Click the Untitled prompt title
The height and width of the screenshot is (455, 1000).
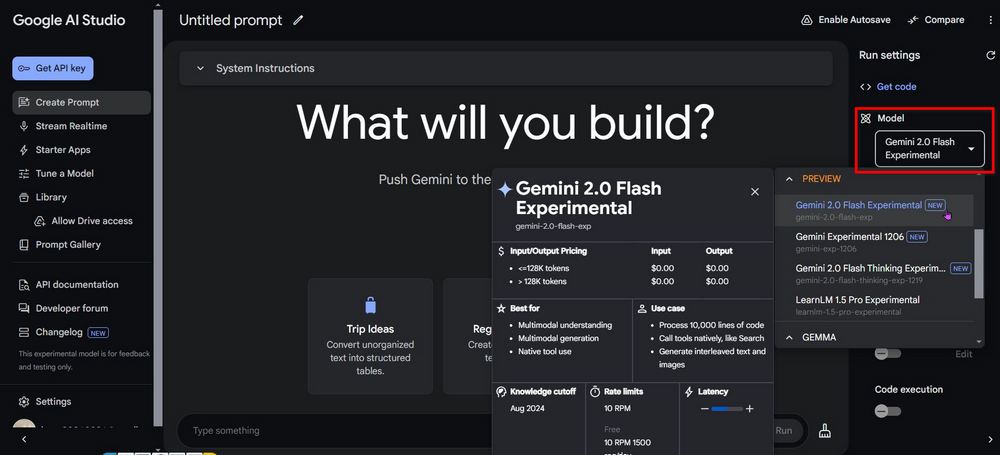tap(230, 20)
